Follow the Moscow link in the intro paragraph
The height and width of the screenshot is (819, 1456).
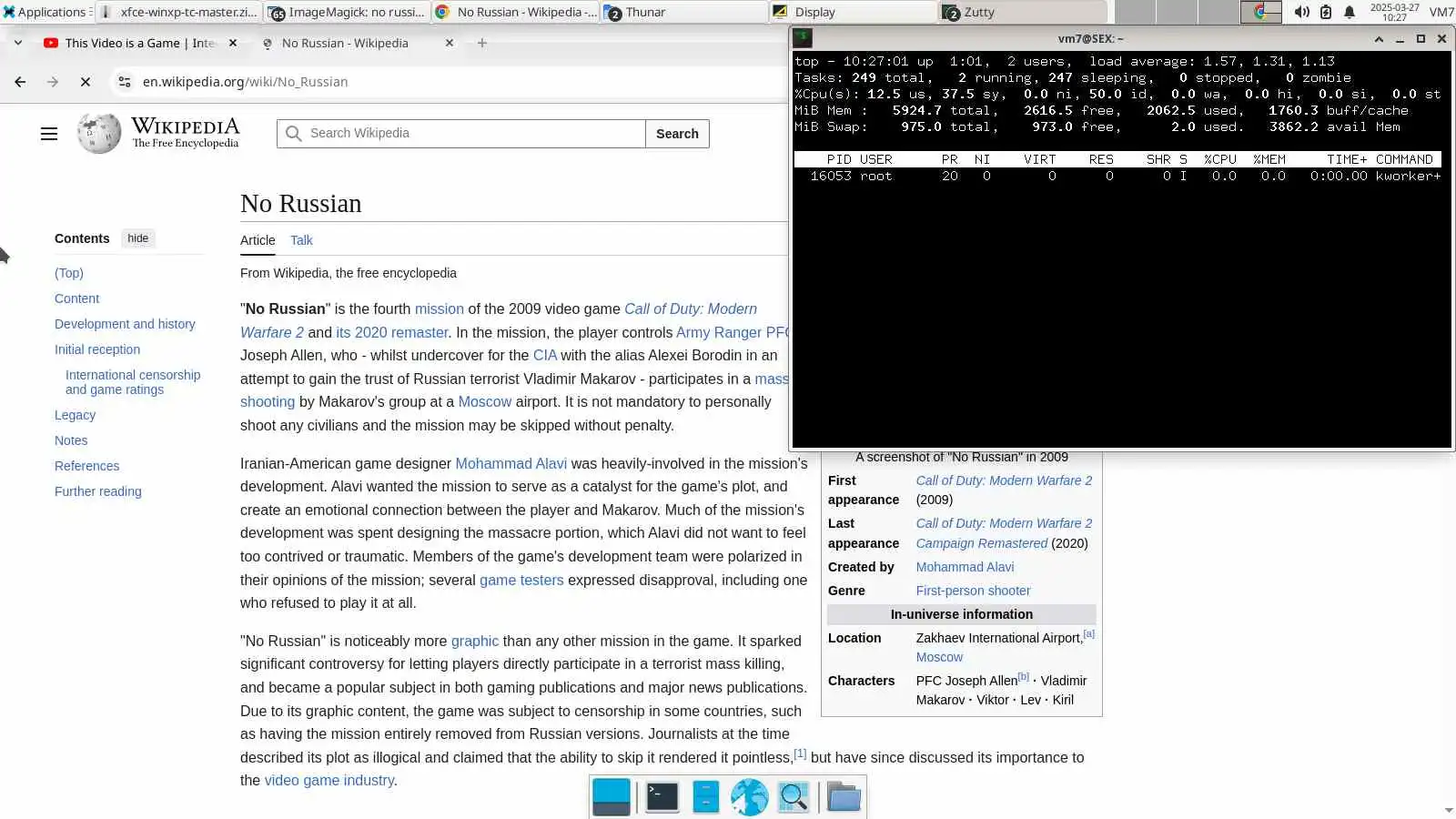[485, 402]
